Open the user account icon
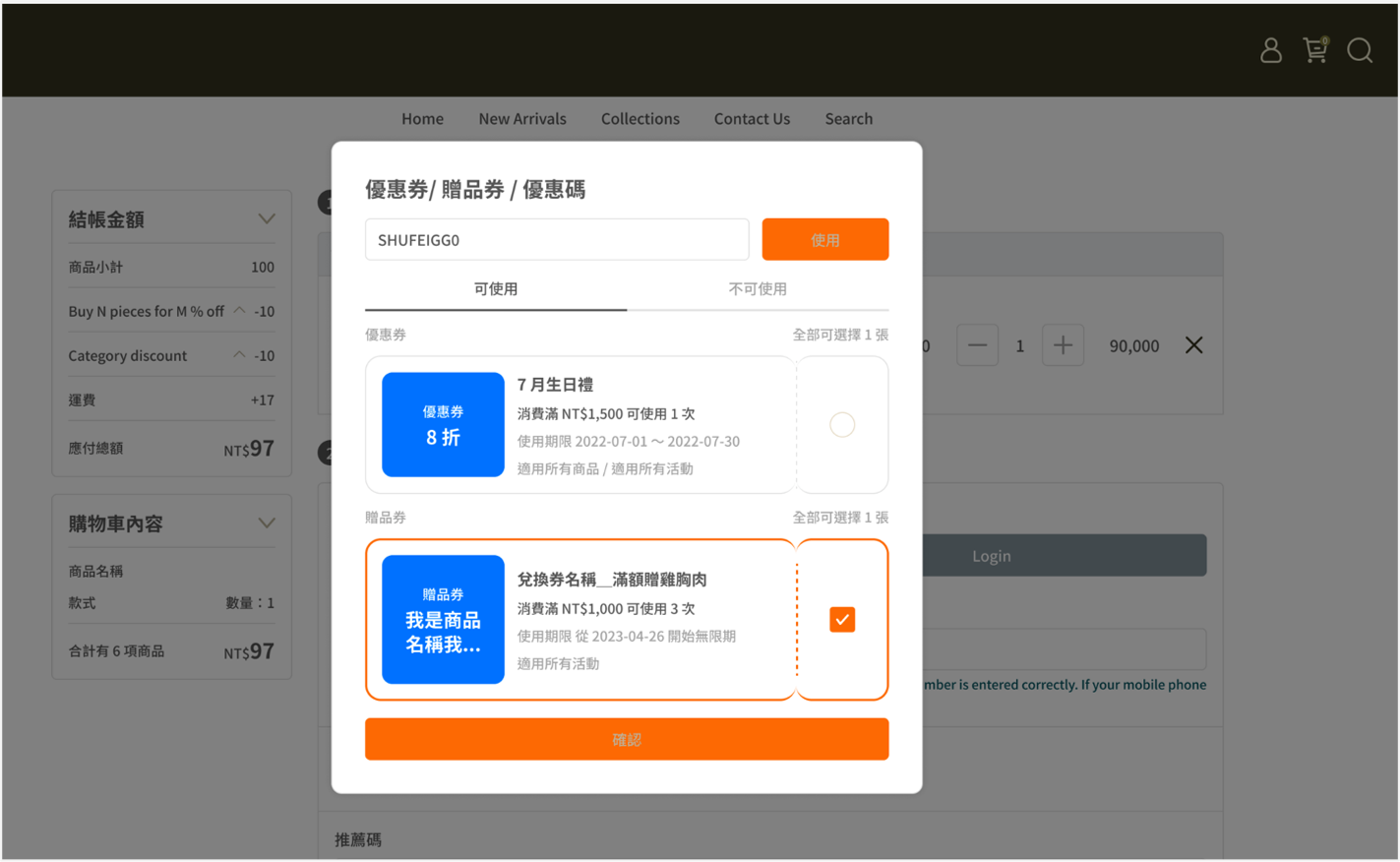This screenshot has height=862, width=1400. click(1270, 50)
